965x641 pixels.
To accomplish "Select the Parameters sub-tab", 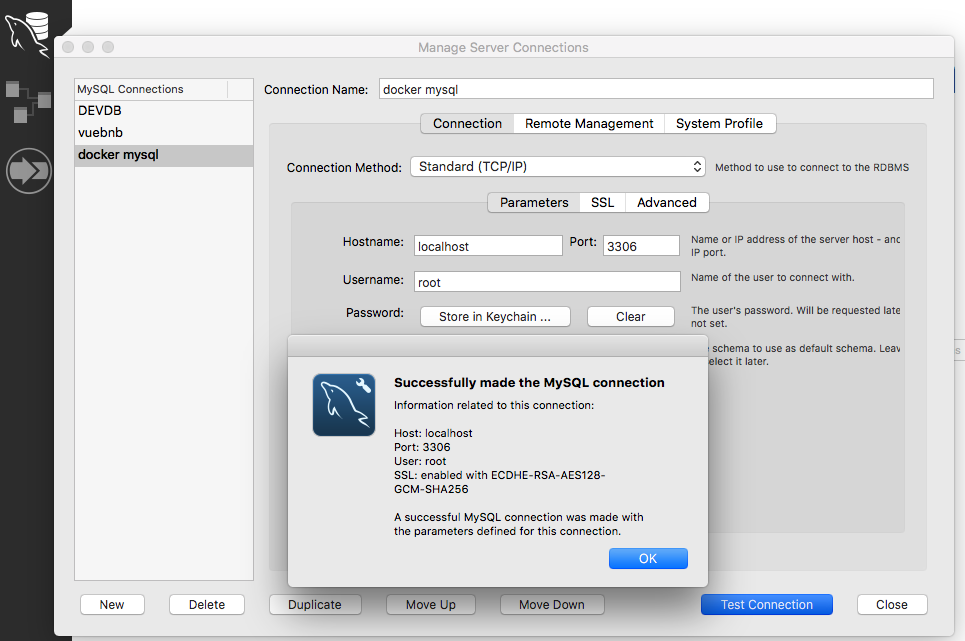I will pyautogui.click(x=534, y=202).
